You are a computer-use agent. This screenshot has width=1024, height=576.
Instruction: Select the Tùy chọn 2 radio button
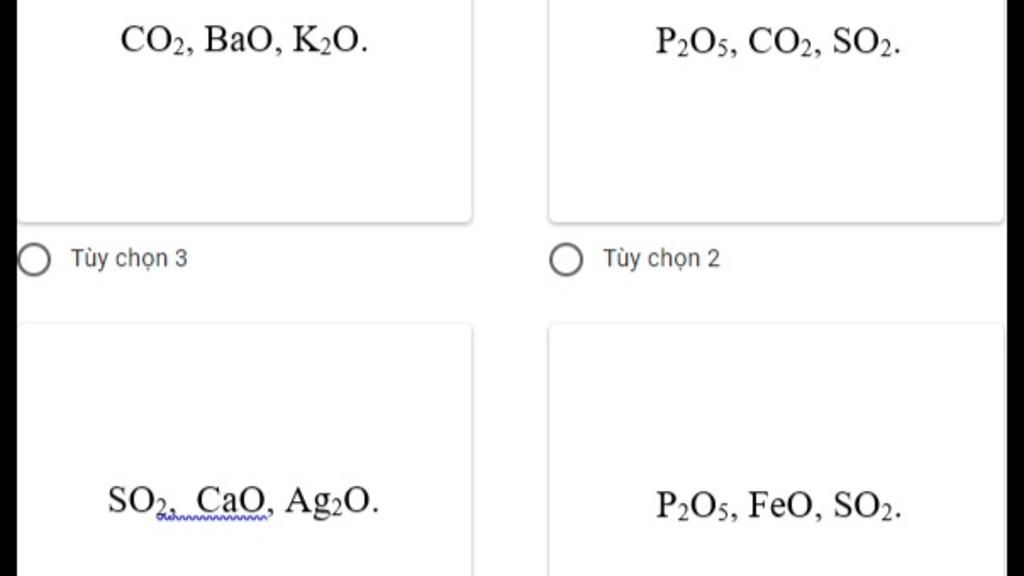566,260
